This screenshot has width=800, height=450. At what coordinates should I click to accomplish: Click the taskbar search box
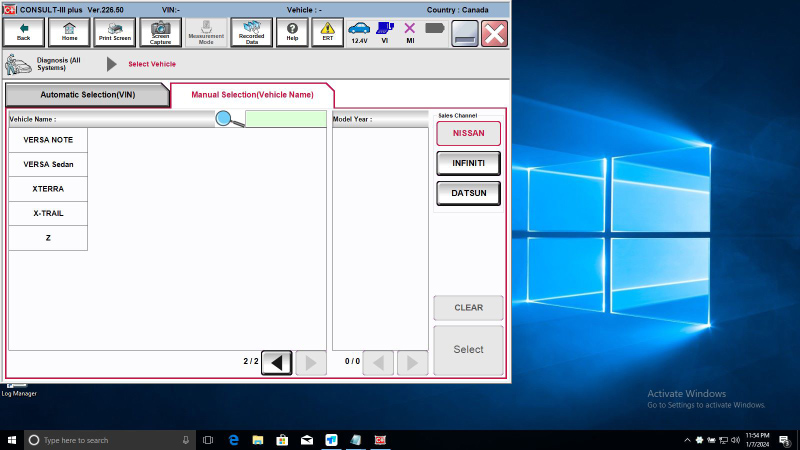(x=110, y=440)
